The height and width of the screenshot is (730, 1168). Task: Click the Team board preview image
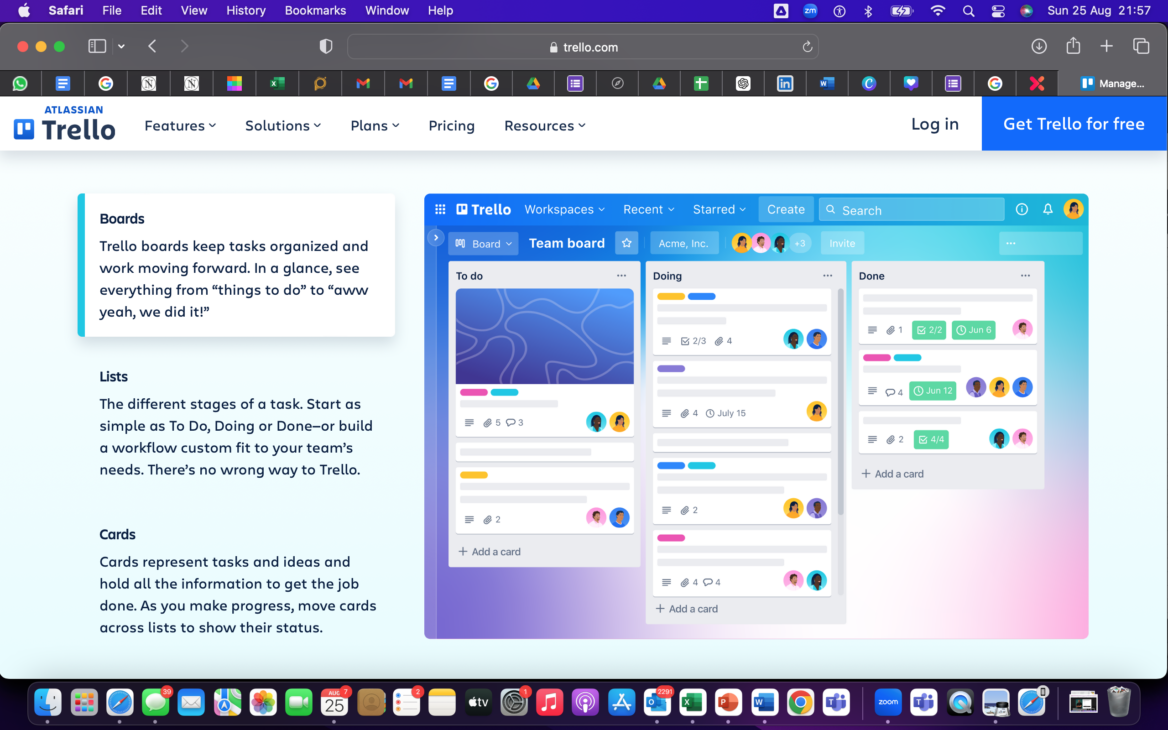tap(755, 416)
